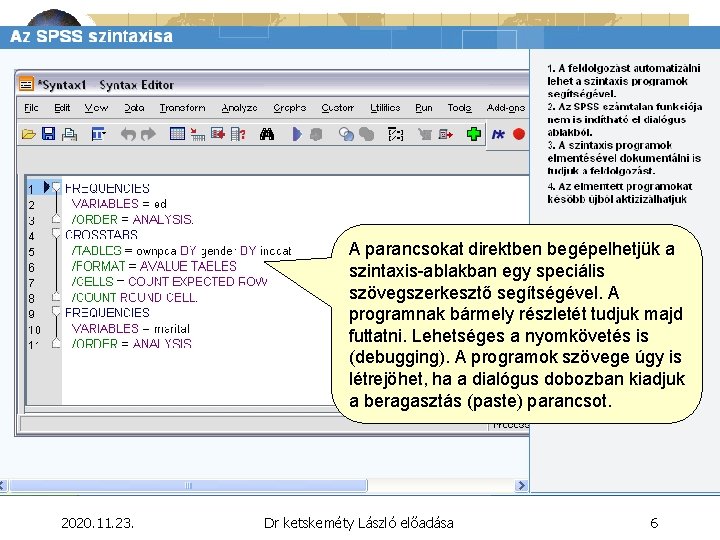Click the '*Syntax1 - Syntax Editor' window title
The image size is (720, 540).
pos(106,85)
